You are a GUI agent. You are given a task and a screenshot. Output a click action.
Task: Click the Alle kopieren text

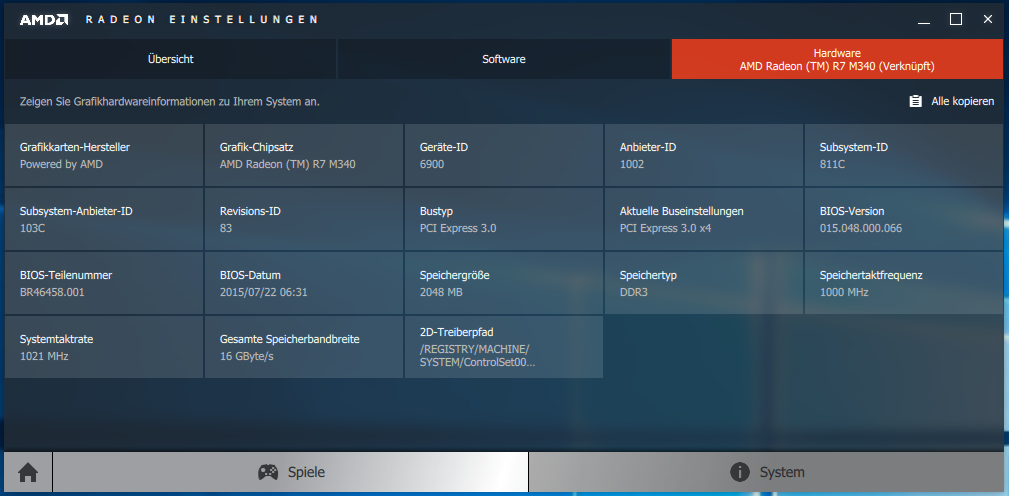click(x=963, y=102)
